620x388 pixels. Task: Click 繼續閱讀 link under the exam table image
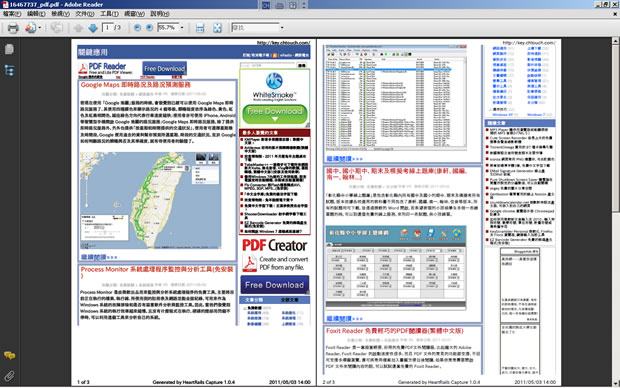point(344,318)
